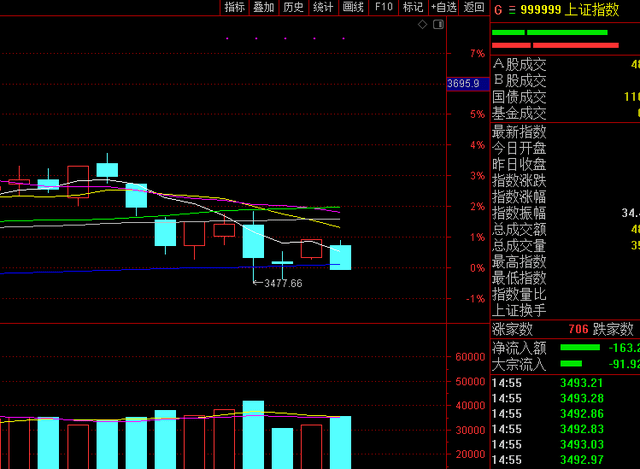Viewport: 640px width, 469px height.
Task: Click the candlestick marked 3477.66 low
Action: 253,242
